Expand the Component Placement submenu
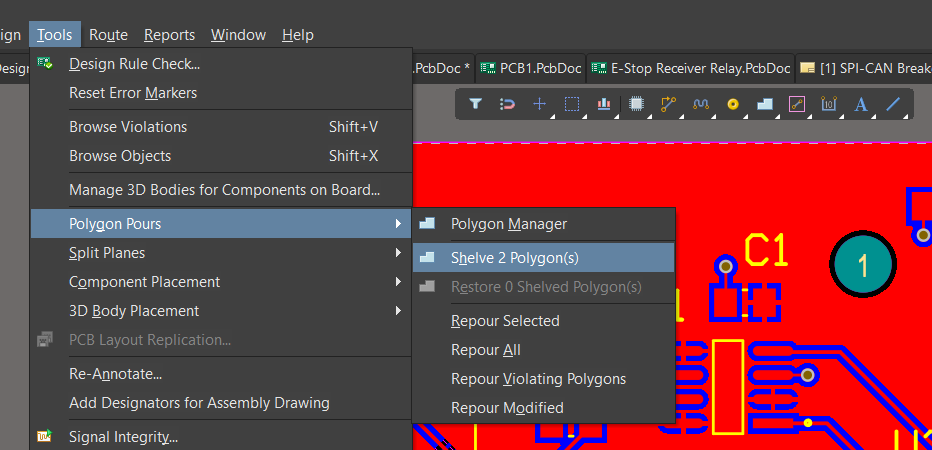This screenshot has height=450, width=932. click(x=221, y=282)
